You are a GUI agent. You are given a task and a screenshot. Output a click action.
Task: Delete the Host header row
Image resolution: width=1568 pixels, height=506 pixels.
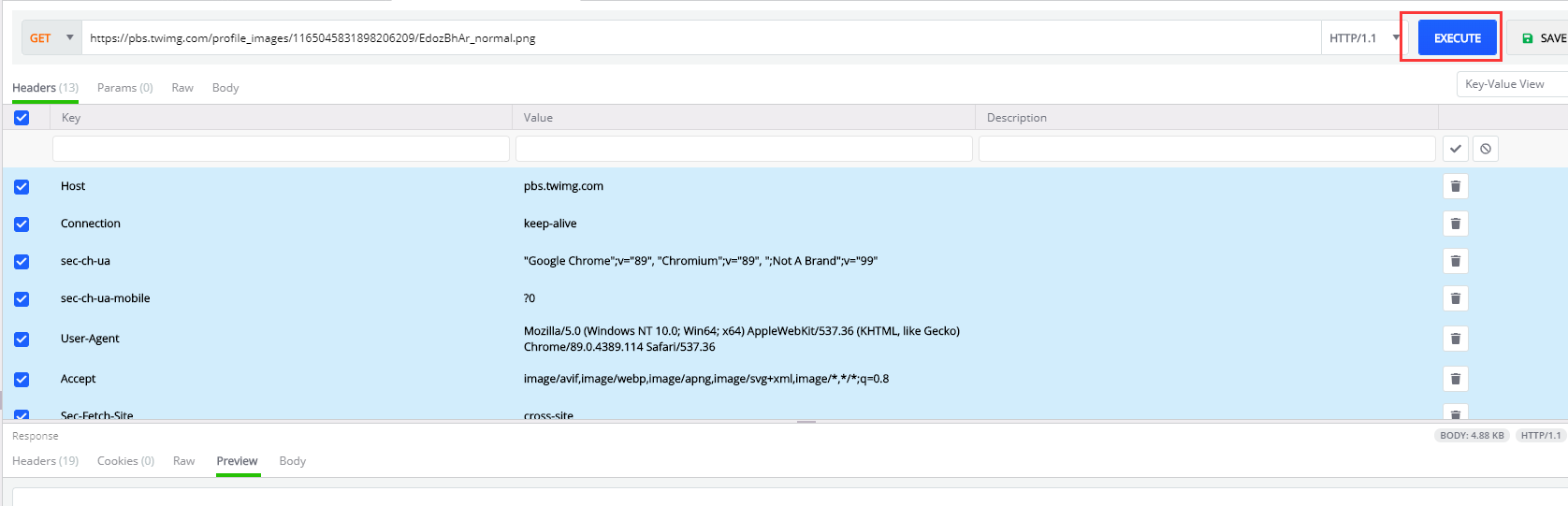click(x=1455, y=186)
